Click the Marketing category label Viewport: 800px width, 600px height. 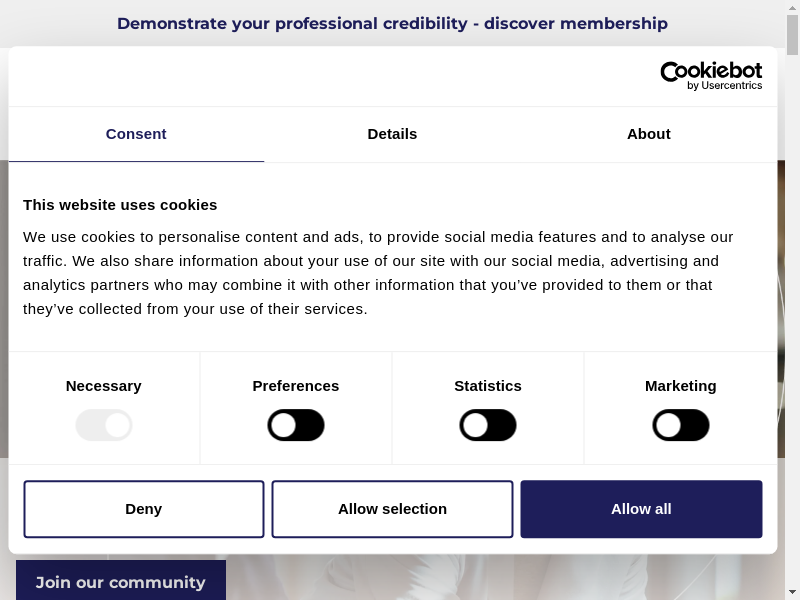681,386
